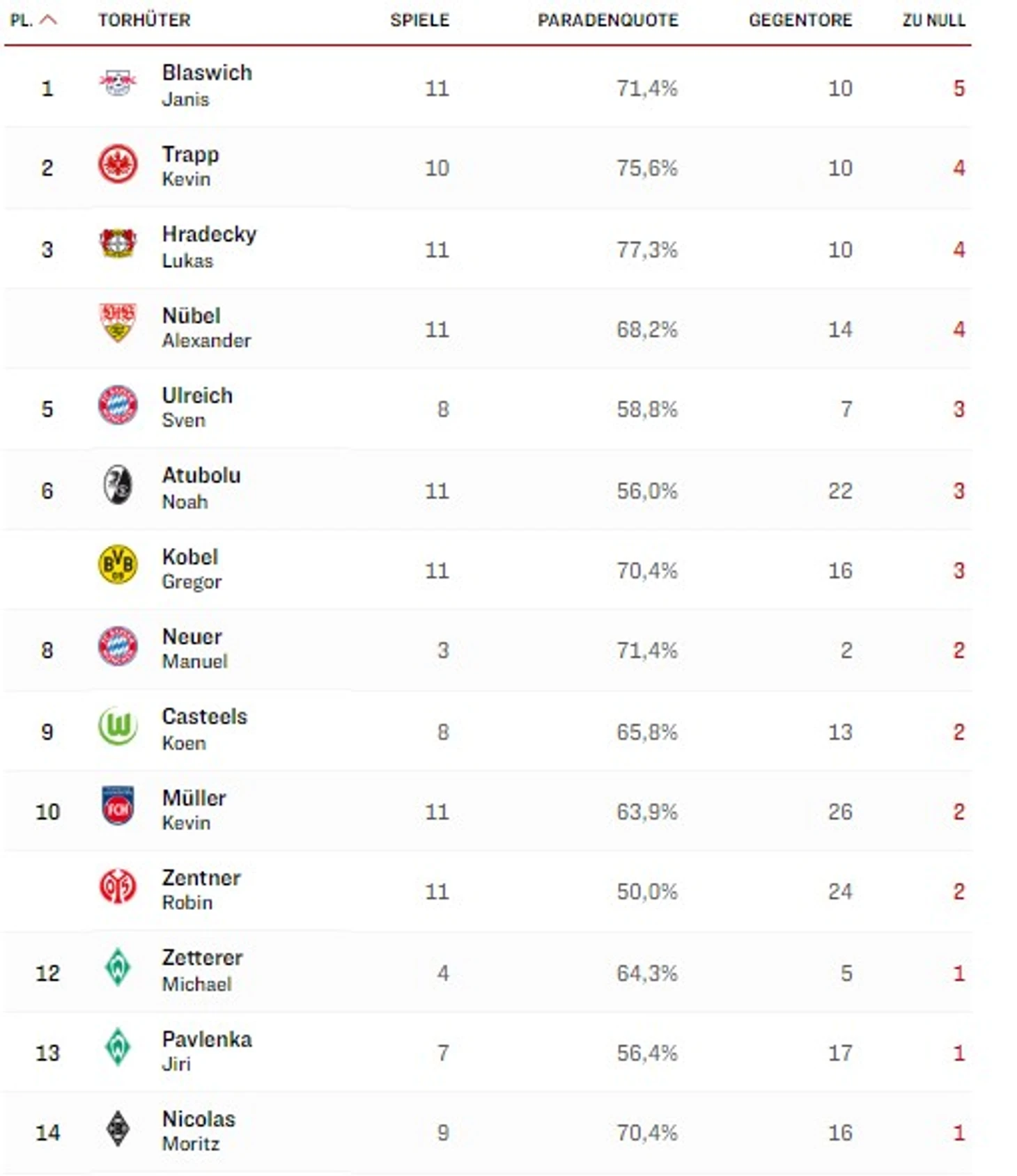
Task: Sort table by Paradenquote column
Action: 607,20
